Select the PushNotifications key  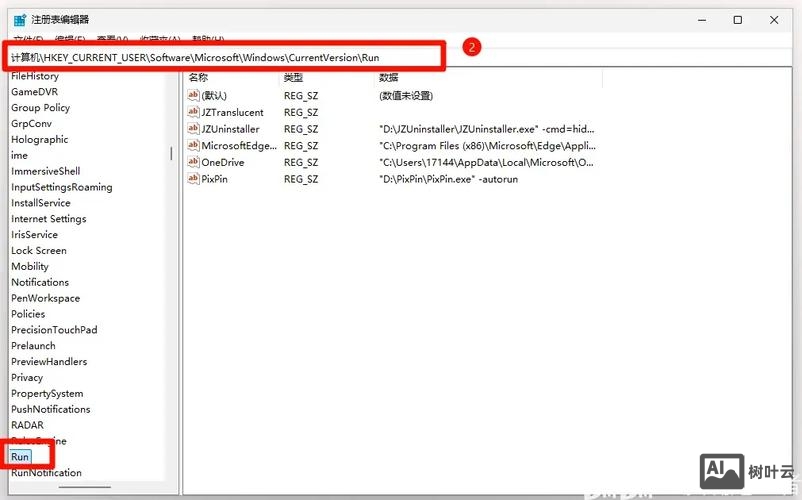pos(51,409)
